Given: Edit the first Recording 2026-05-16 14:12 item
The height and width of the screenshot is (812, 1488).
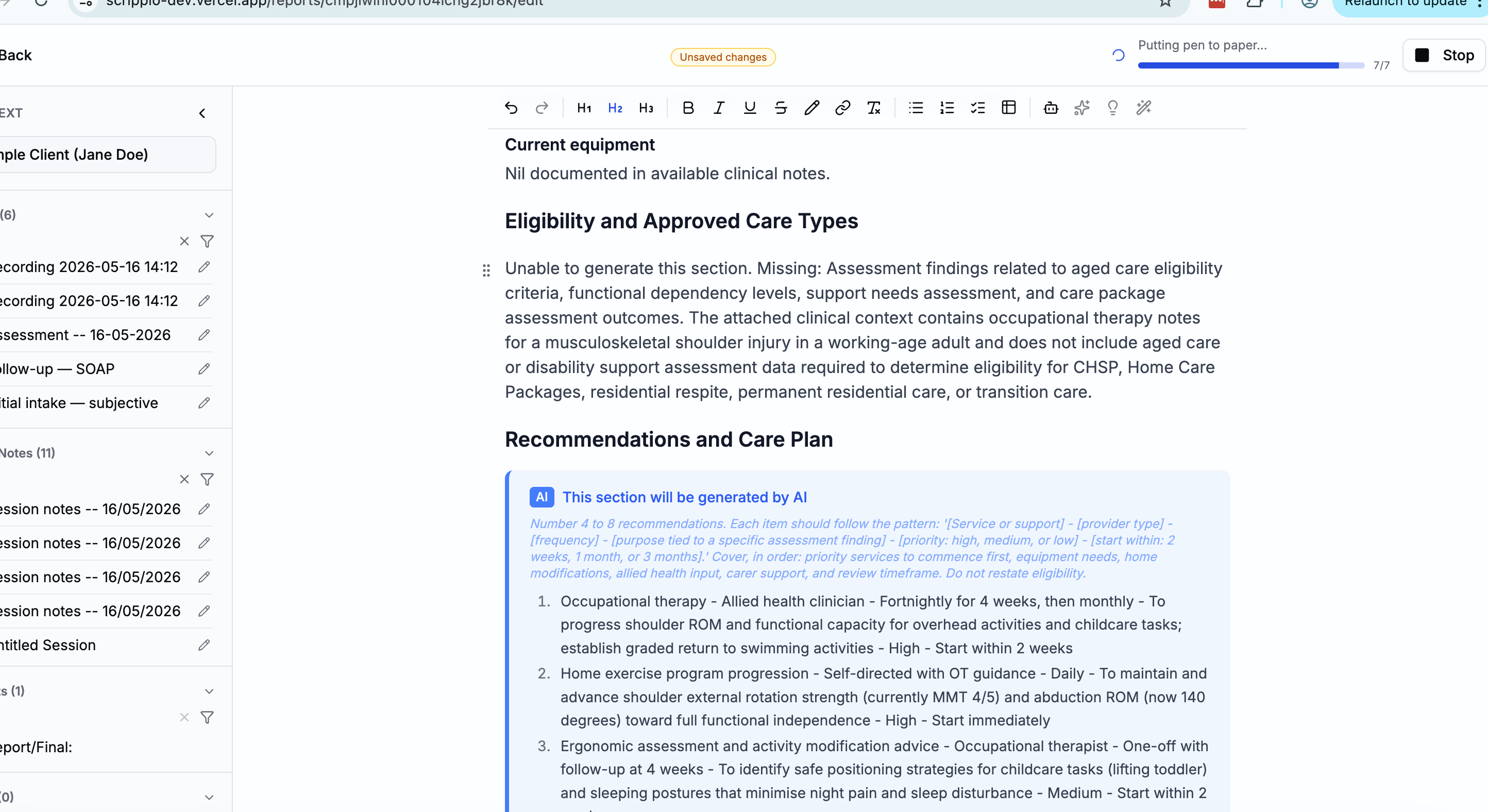Looking at the screenshot, I should [x=204, y=267].
